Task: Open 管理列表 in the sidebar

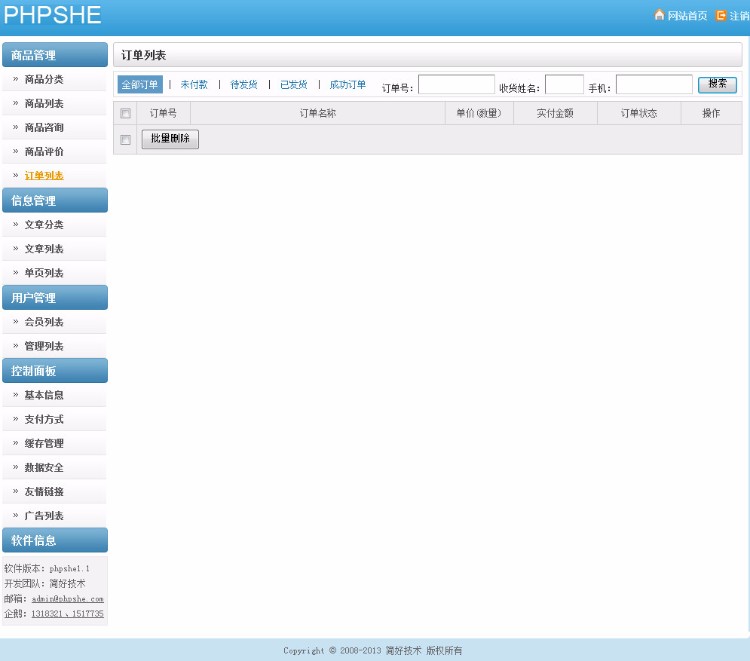Action: [44, 346]
